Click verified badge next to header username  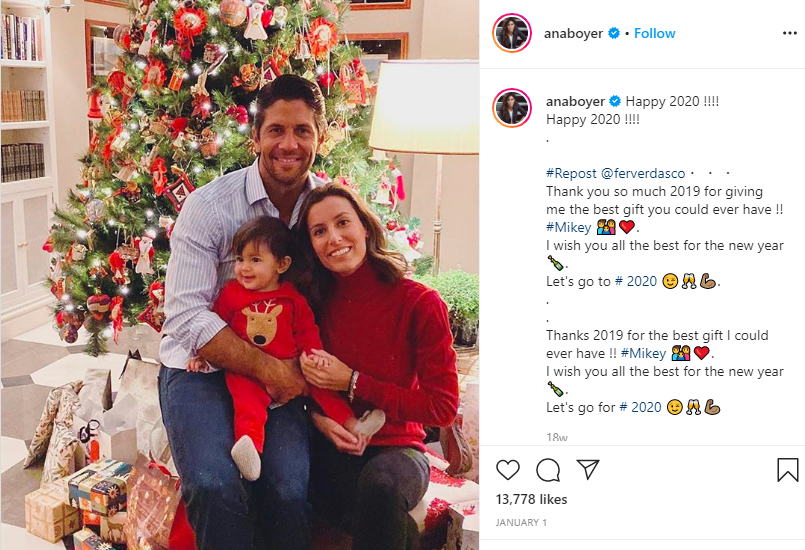(x=614, y=33)
